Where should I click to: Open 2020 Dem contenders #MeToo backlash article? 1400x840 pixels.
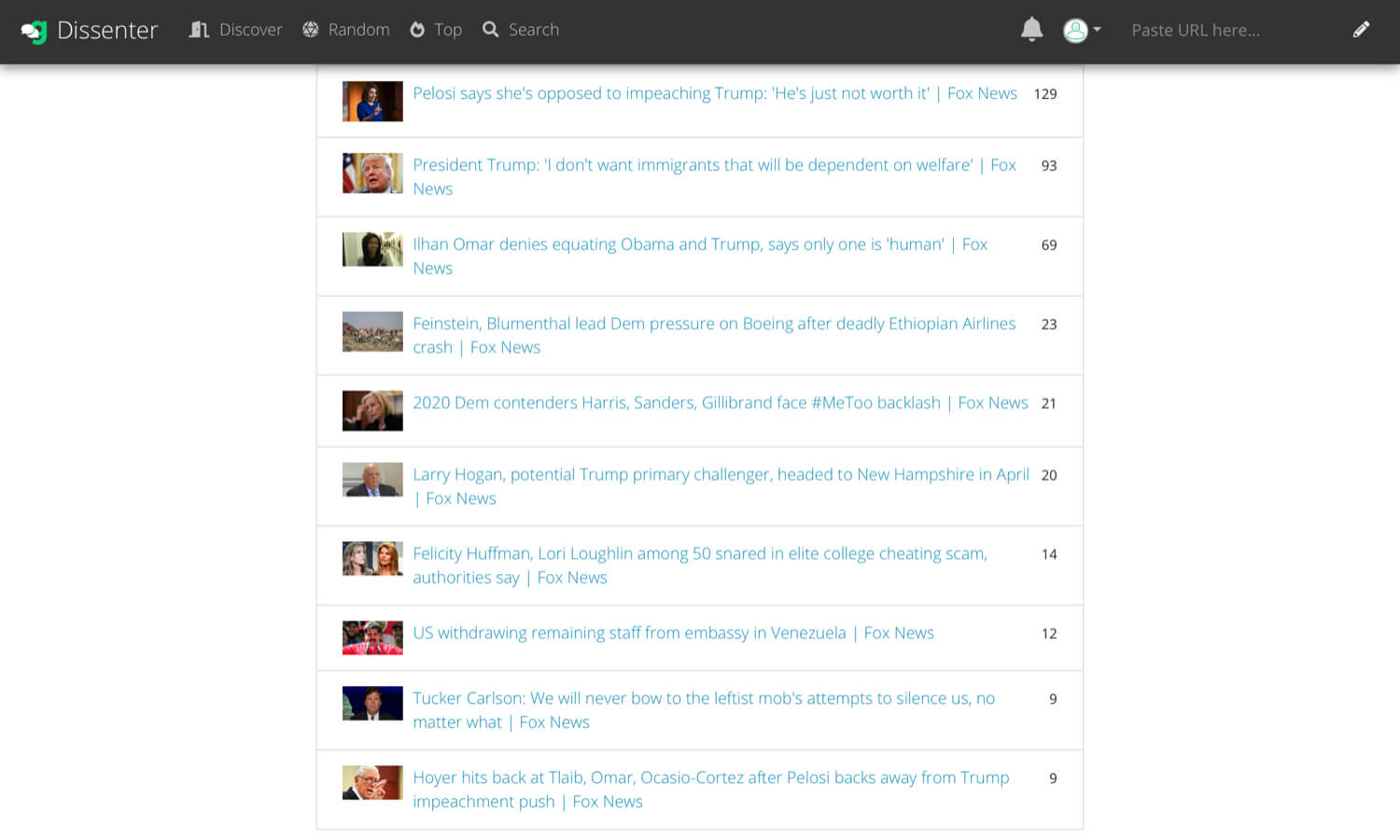pyautogui.click(x=721, y=402)
